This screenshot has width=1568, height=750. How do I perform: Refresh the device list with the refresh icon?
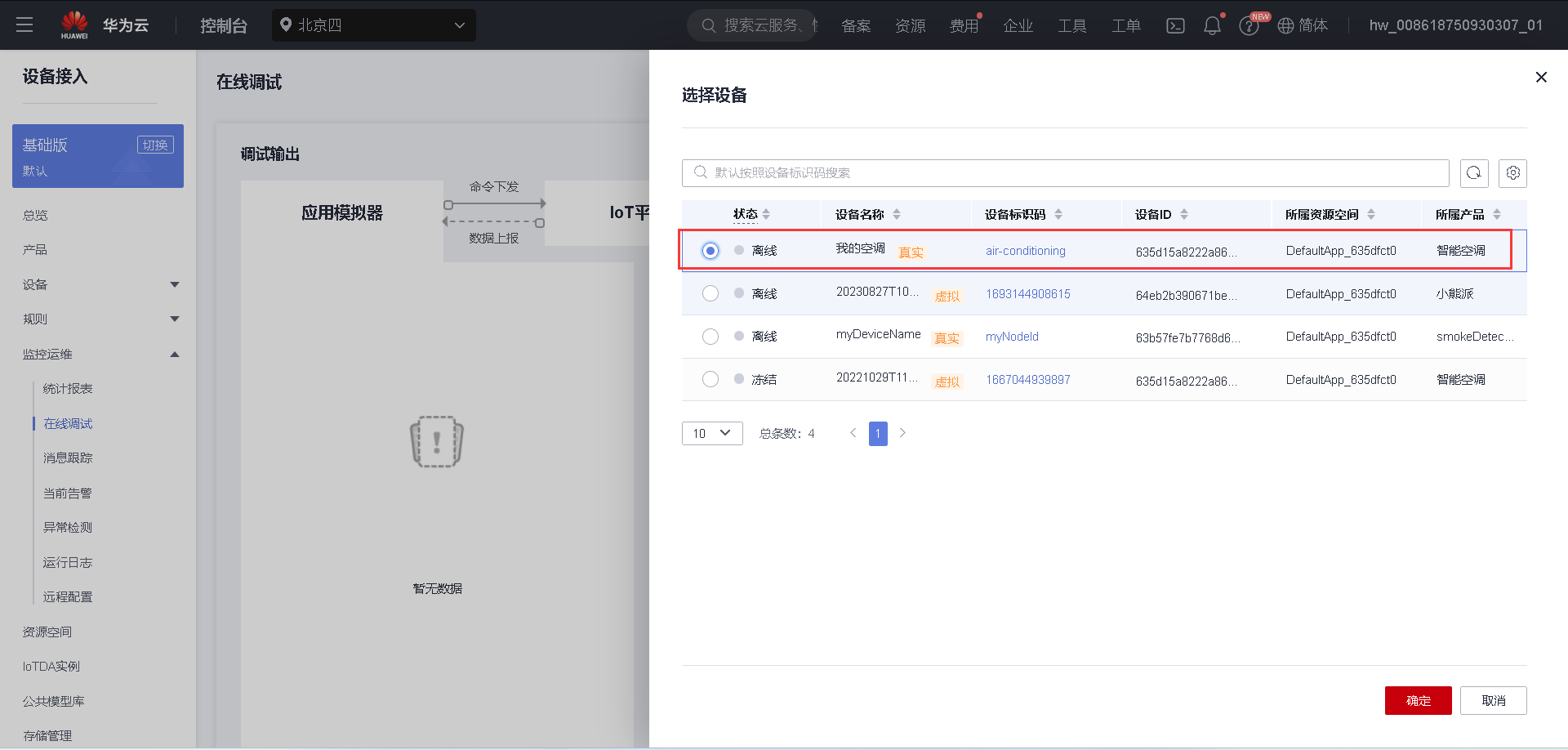1474,173
